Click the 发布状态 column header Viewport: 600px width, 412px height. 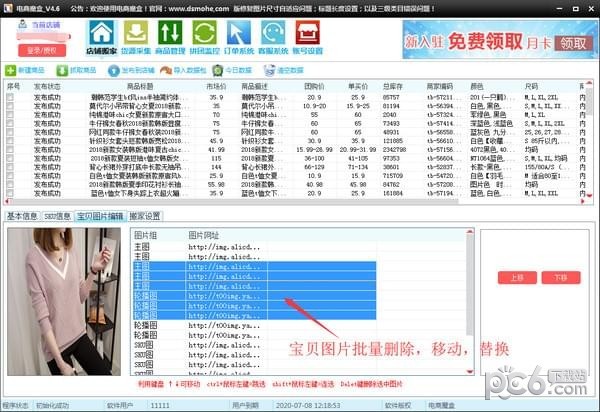click(47, 86)
